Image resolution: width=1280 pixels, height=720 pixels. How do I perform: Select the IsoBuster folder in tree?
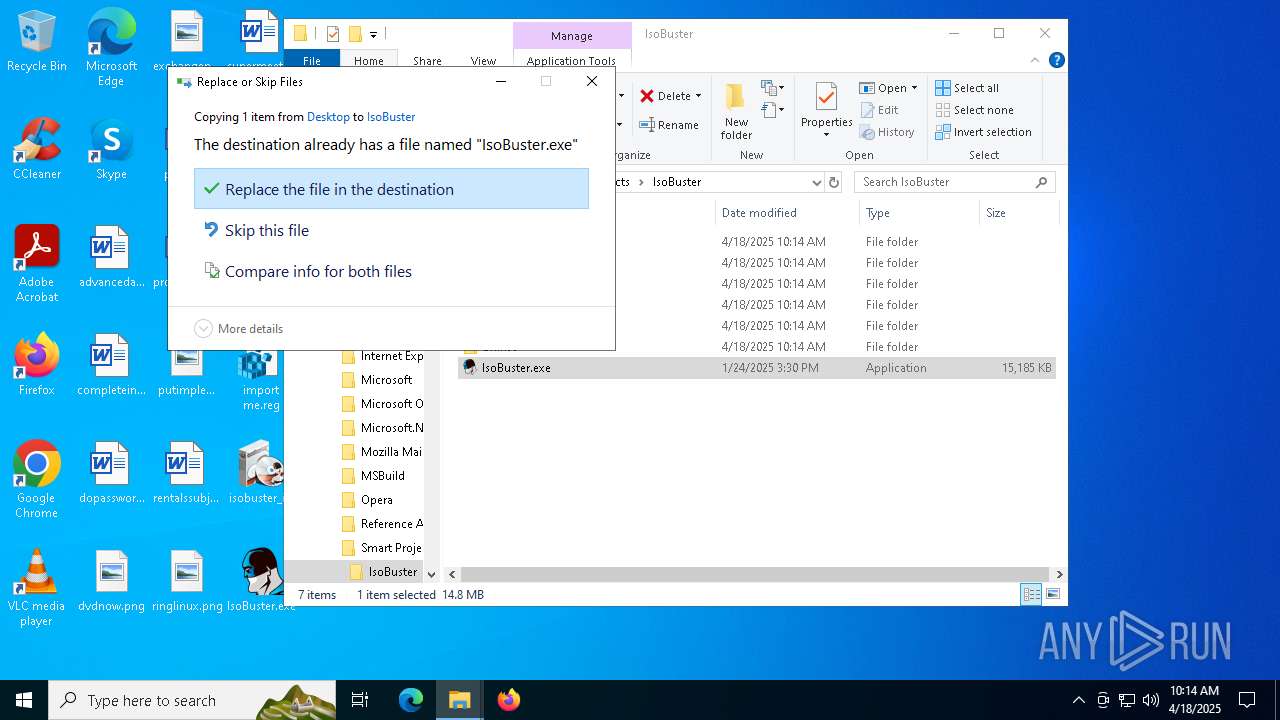pyautogui.click(x=384, y=572)
